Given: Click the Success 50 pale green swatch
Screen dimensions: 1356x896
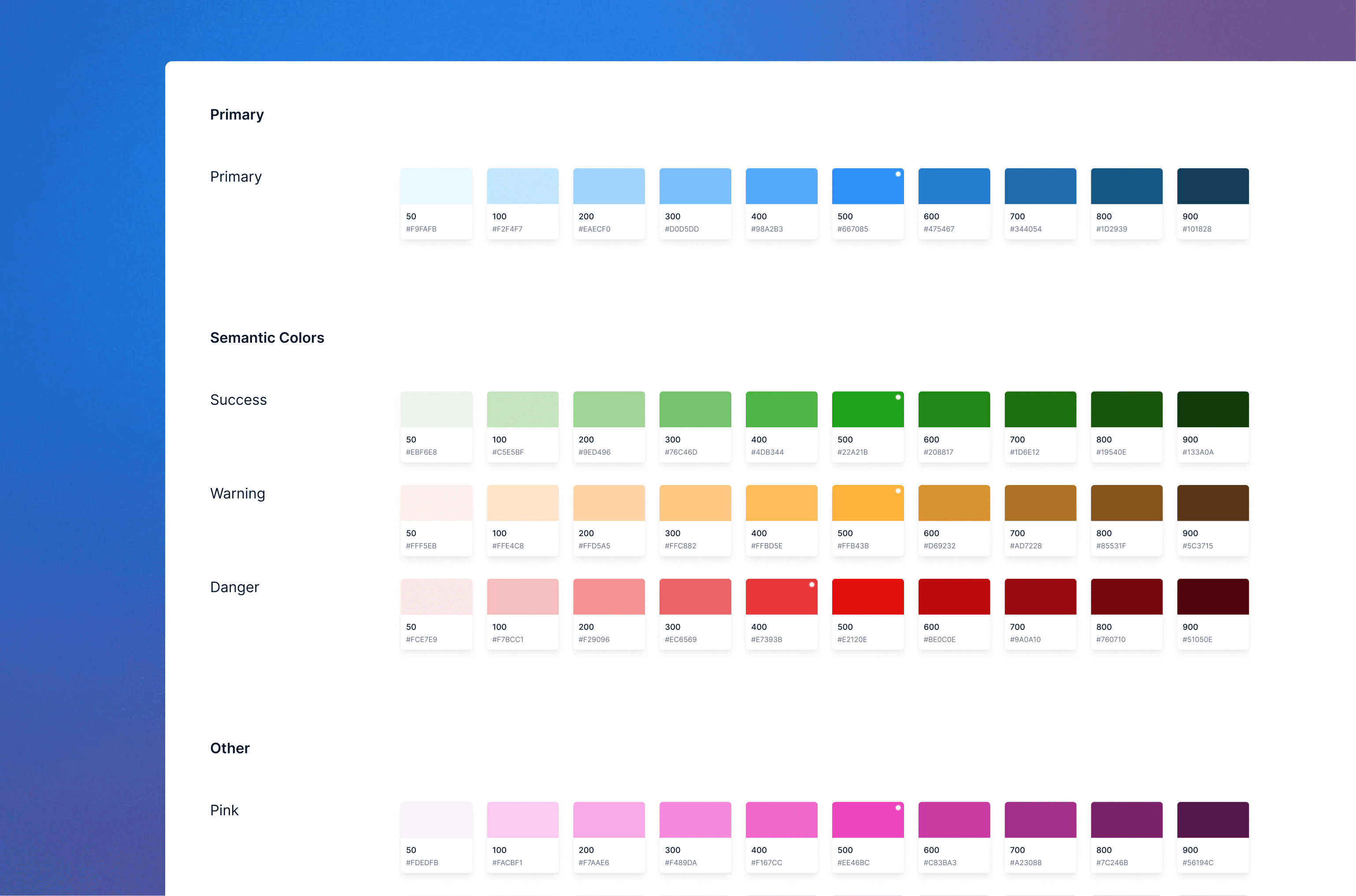Looking at the screenshot, I should coord(436,409).
